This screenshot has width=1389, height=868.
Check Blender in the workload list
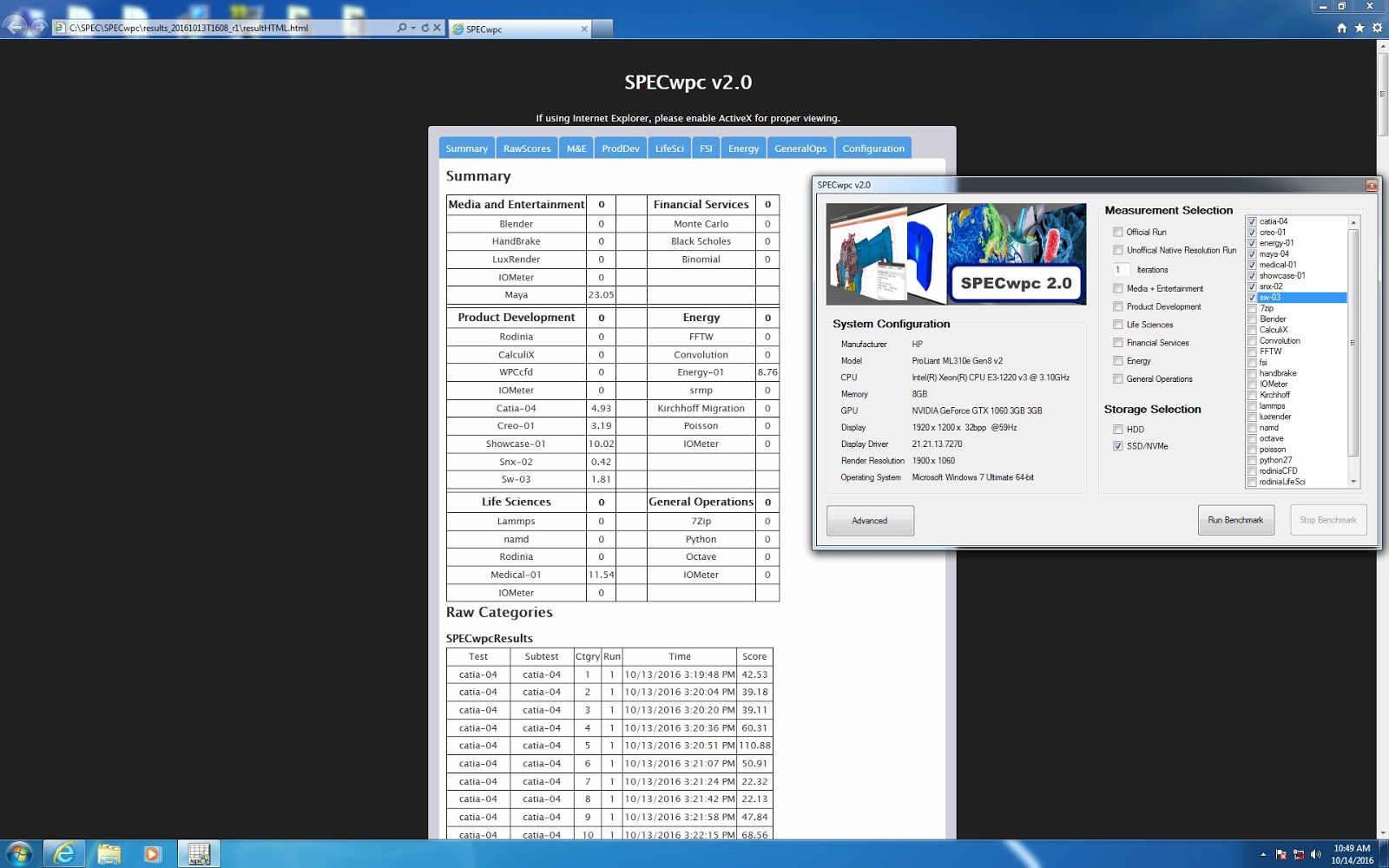(x=1252, y=319)
